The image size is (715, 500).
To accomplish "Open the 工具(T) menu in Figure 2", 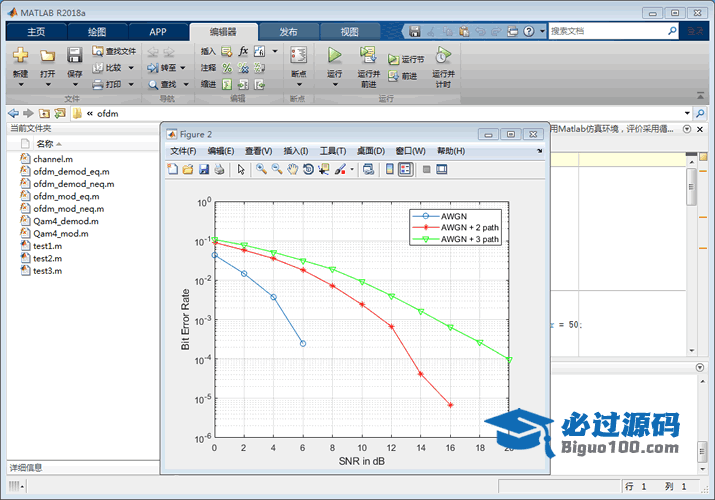I will (333, 151).
